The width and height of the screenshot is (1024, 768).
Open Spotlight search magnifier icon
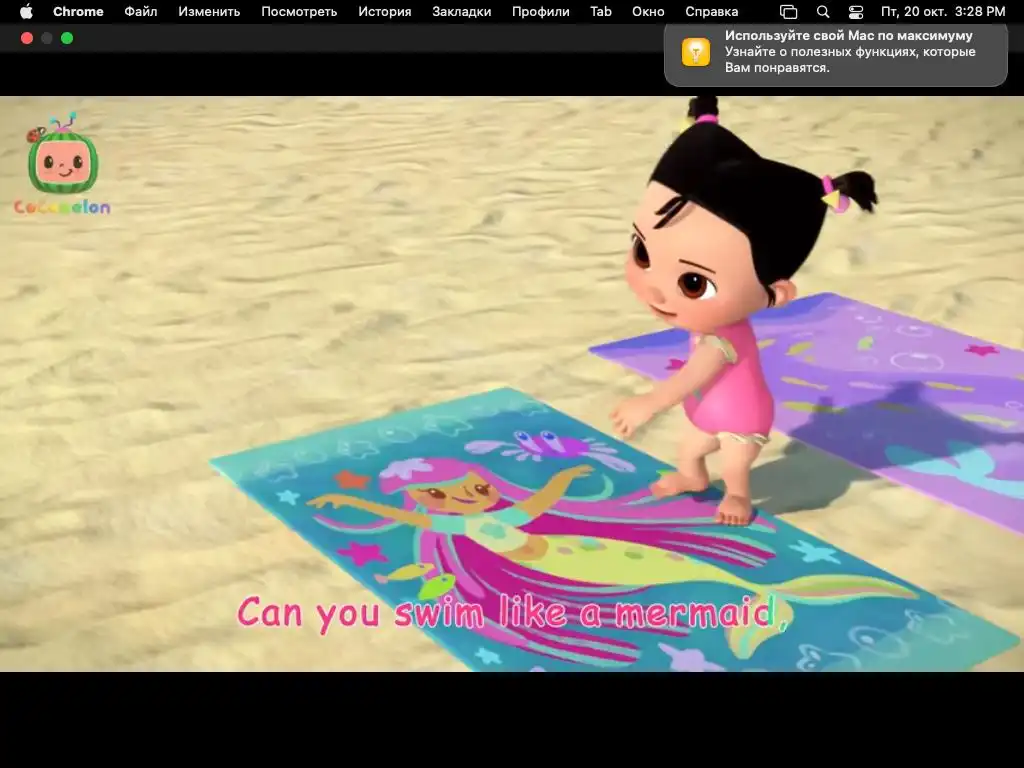tap(823, 12)
